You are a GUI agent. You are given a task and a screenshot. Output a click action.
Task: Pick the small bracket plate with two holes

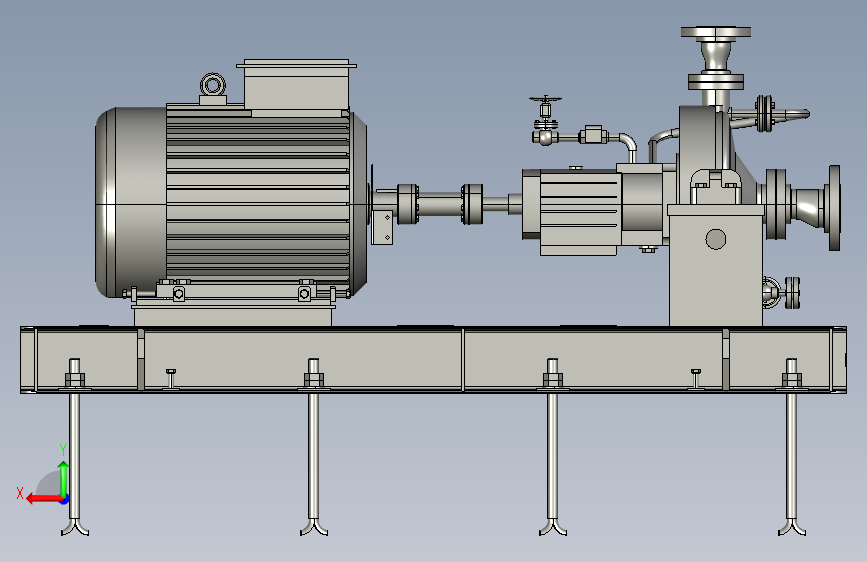(382, 227)
